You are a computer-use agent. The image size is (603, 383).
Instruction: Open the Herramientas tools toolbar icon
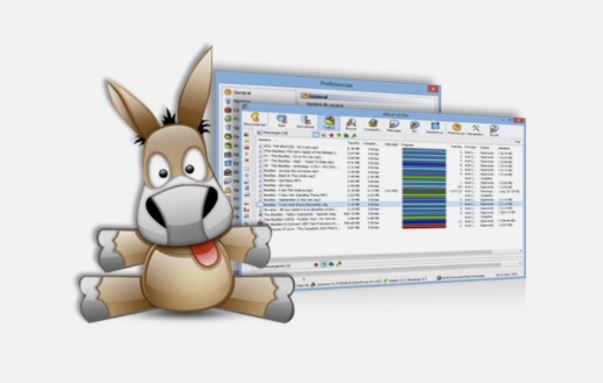pyautogui.click(x=475, y=129)
